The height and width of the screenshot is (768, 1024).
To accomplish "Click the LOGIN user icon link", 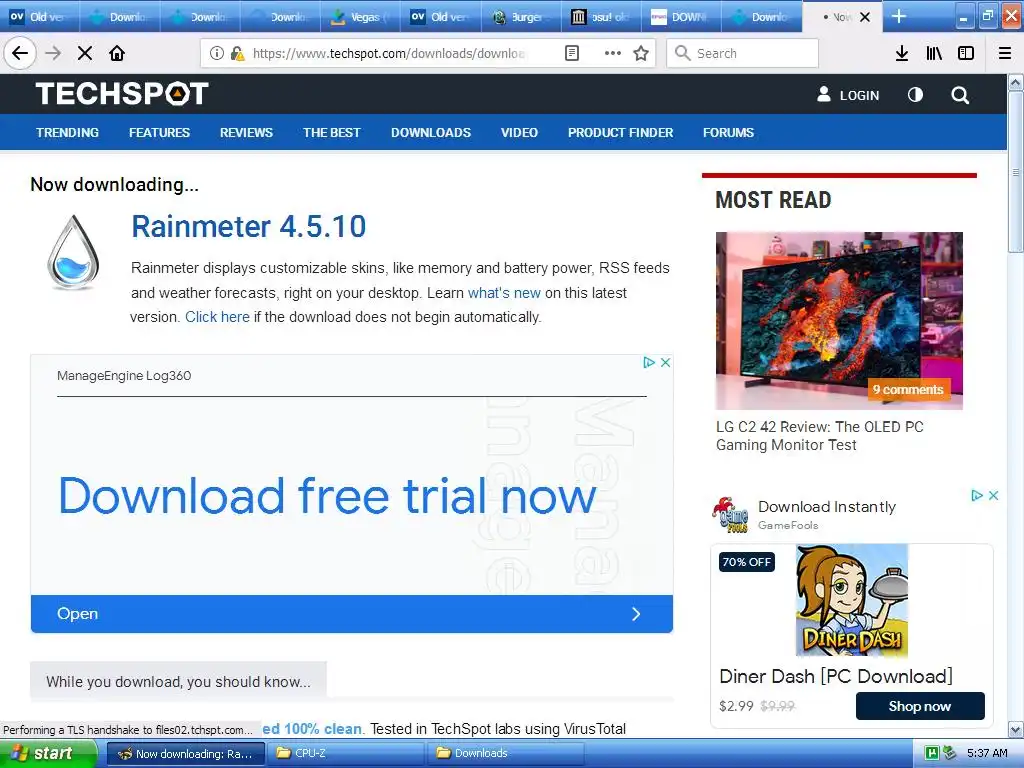I will [x=848, y=95].
